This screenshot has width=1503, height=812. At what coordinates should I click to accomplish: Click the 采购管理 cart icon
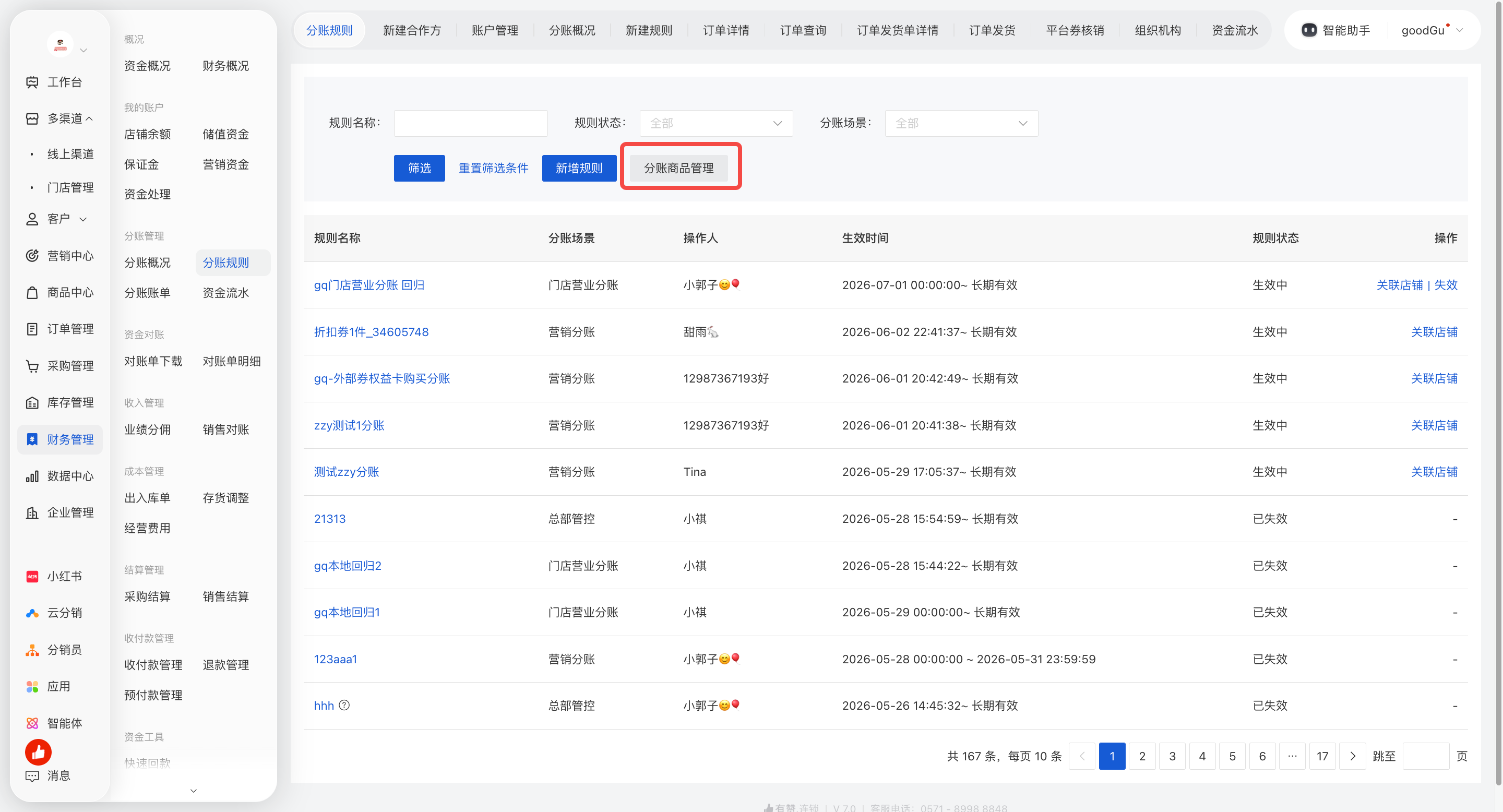click(32, 366)
